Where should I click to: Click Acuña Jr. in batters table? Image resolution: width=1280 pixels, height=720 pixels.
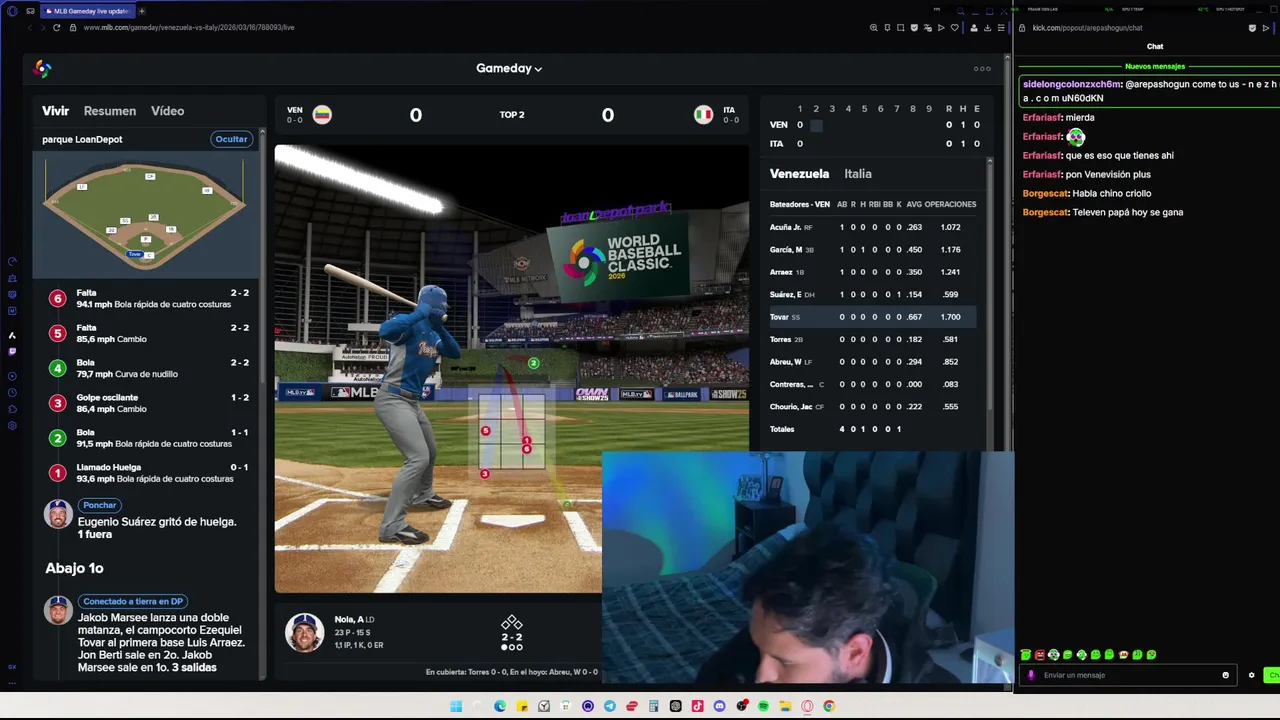coord(785,227)
